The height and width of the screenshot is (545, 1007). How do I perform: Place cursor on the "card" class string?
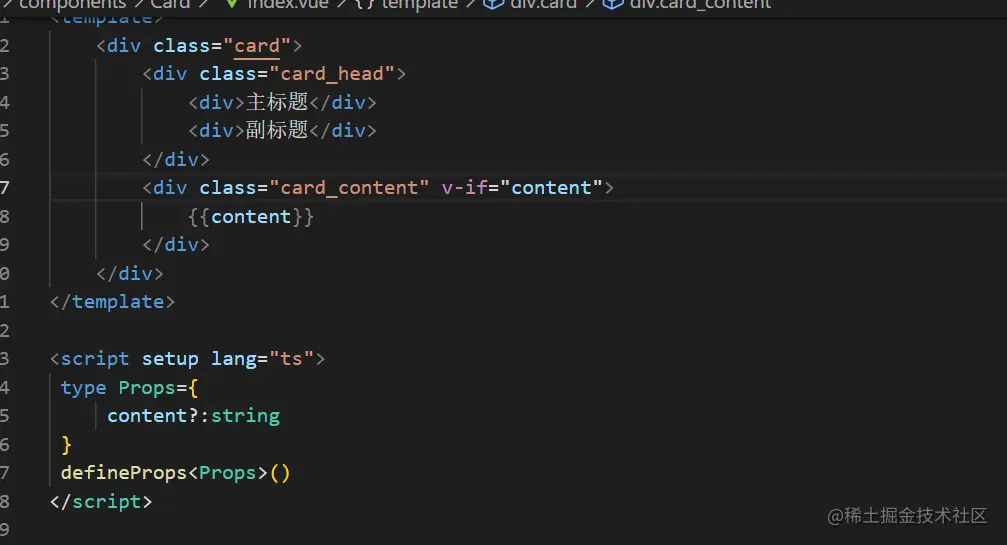(x=257, y=46)
